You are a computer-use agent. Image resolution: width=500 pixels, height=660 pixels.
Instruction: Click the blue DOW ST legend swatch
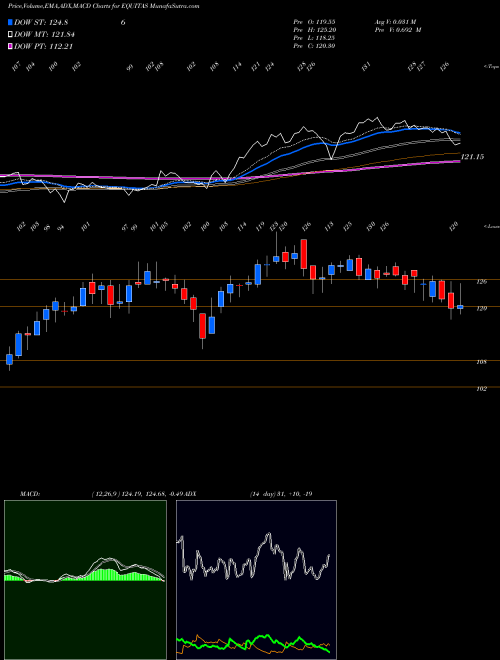coord(11,22)
